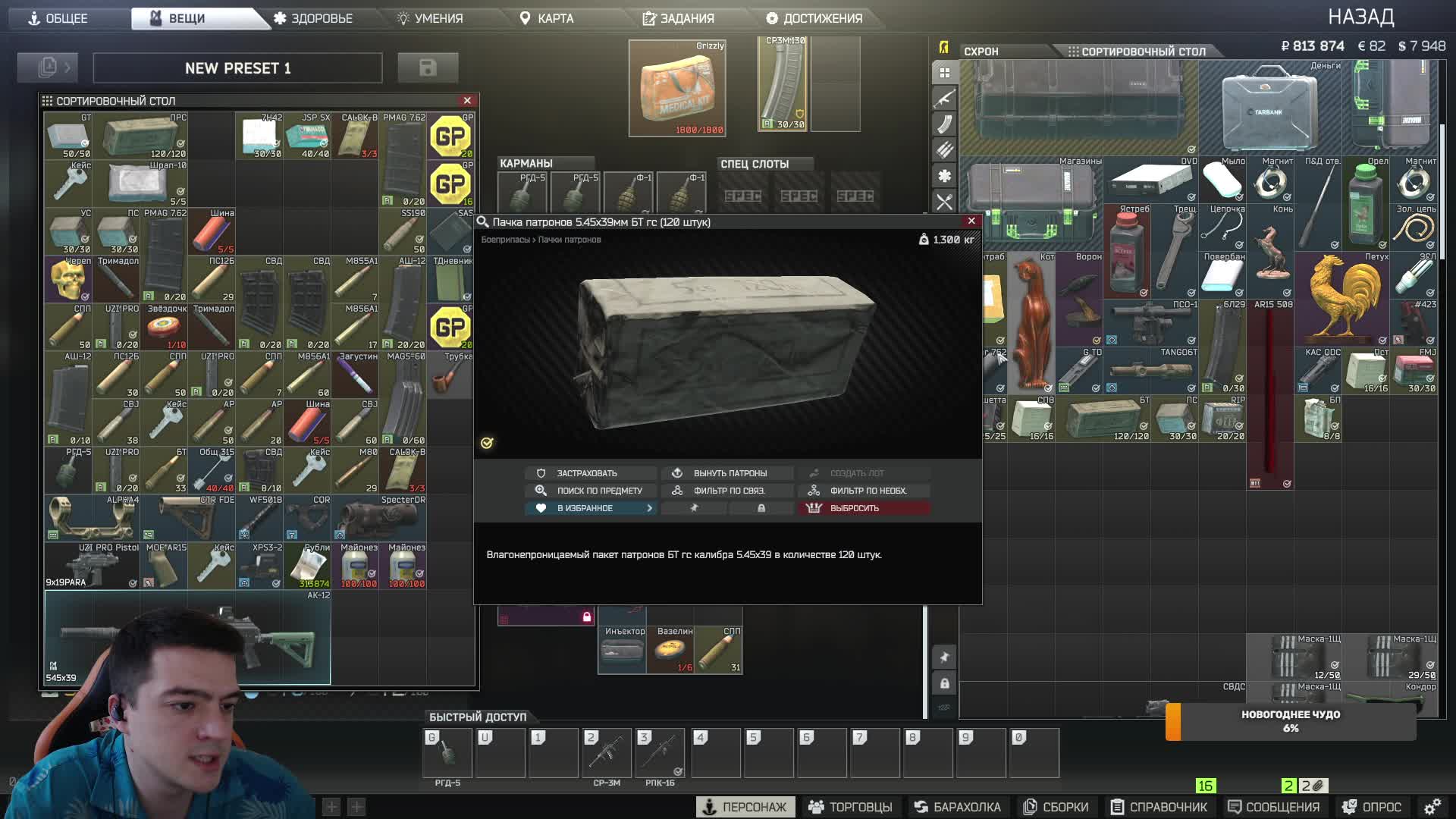Filter stash by weapons rifle icon
1456x819 pixels.
(x=944, y=99)
